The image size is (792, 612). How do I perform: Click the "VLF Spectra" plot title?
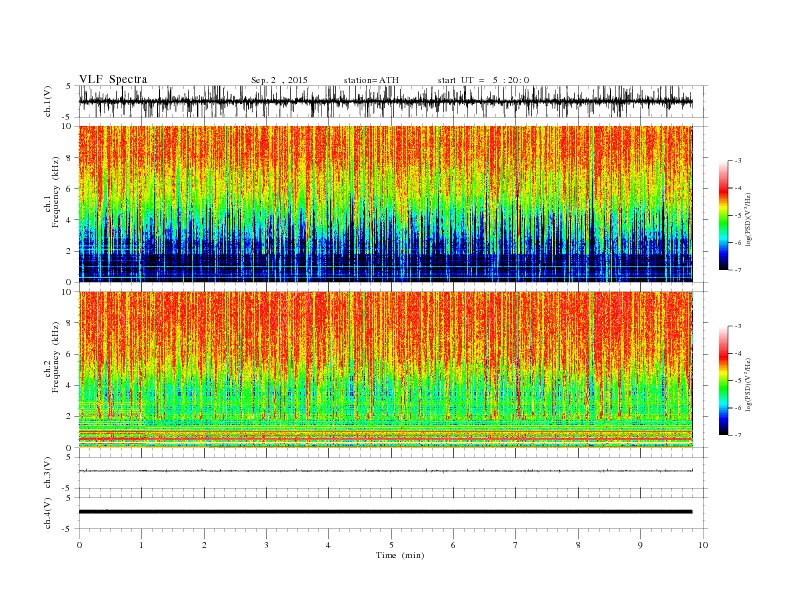pos(113,79)
